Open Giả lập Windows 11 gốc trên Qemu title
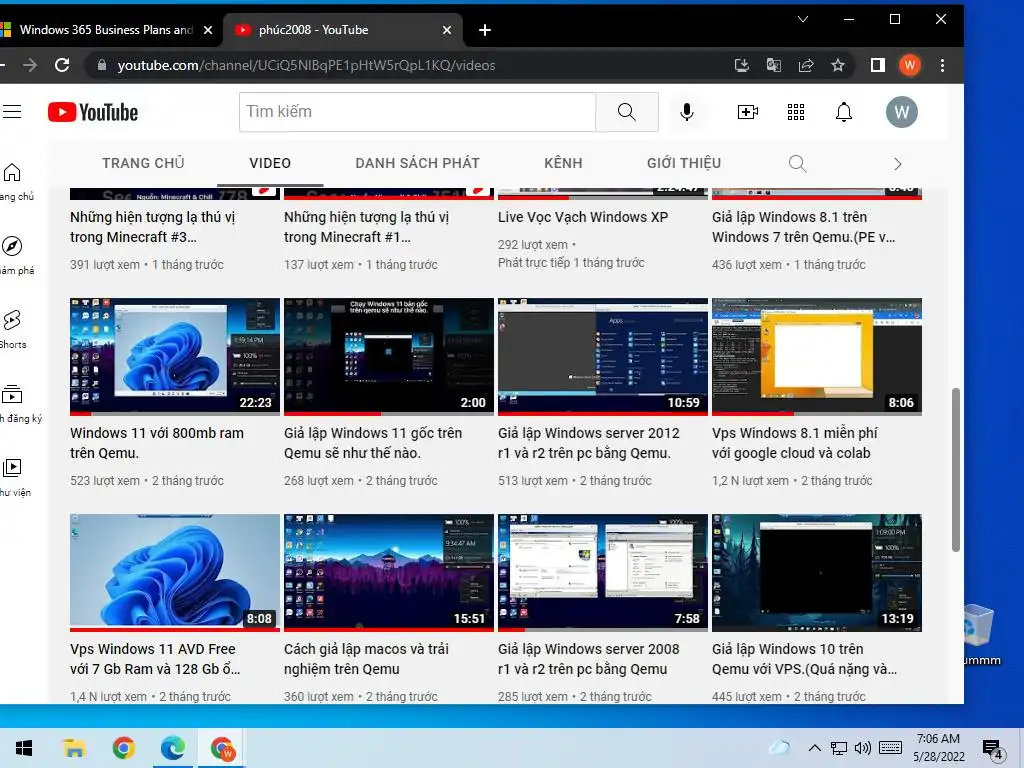The width and height of the screenshot is (1024, 768). pos(373,443)
